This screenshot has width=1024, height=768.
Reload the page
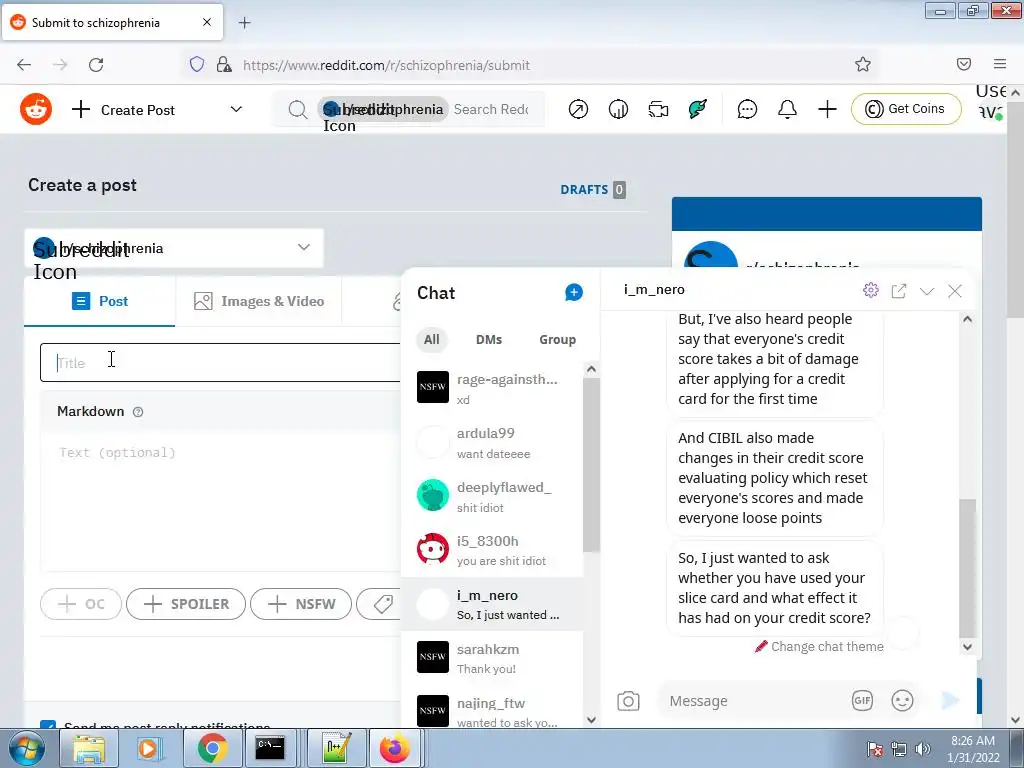[96, 65]
